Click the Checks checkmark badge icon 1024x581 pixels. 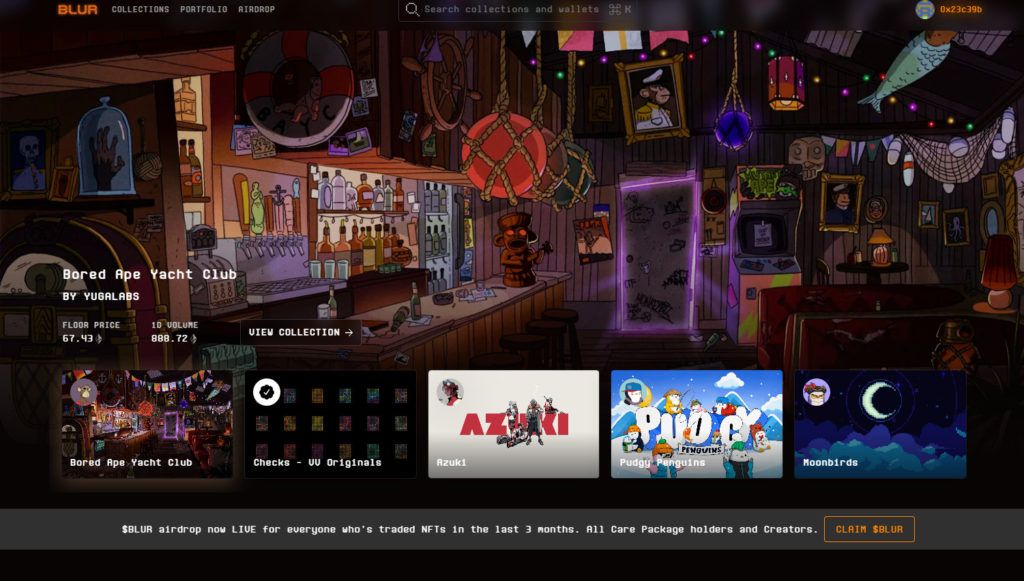click(x=266, y=392)
